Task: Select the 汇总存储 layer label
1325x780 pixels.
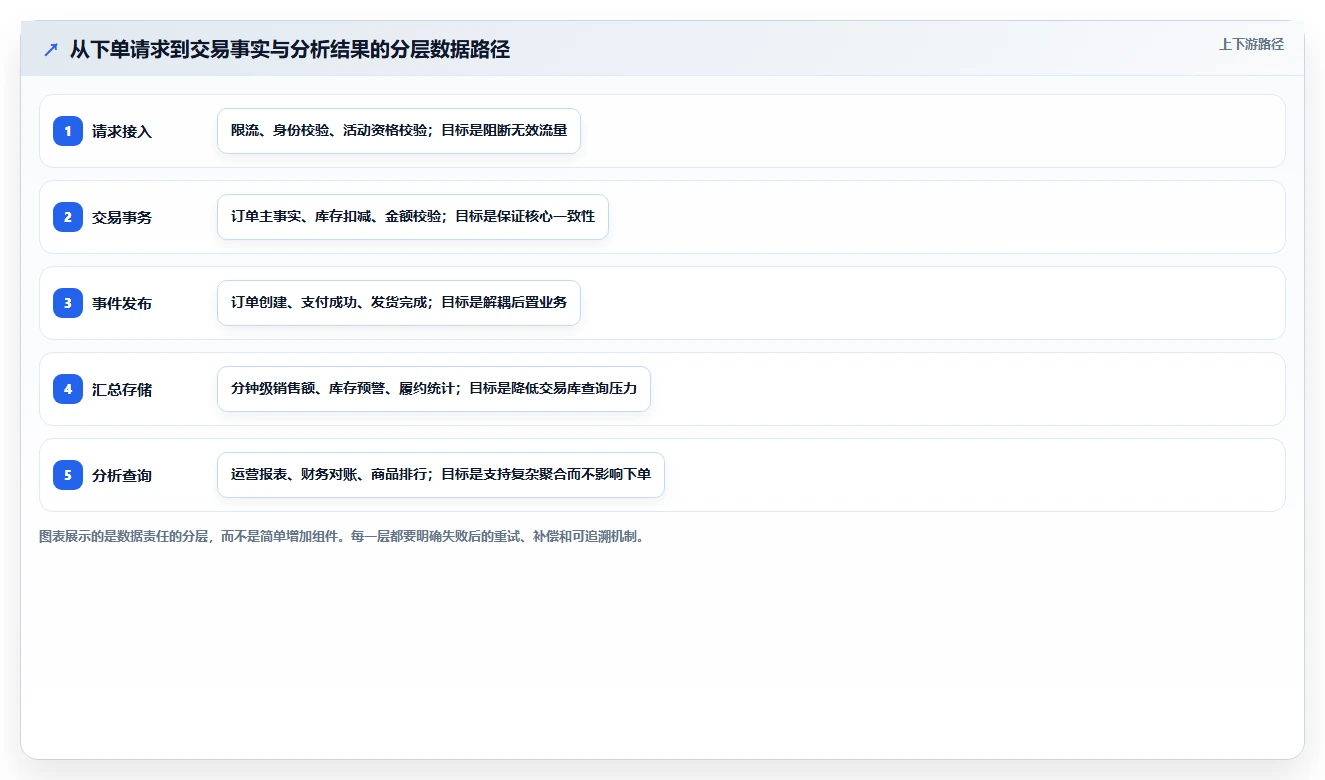Action: tap(122, 389)
